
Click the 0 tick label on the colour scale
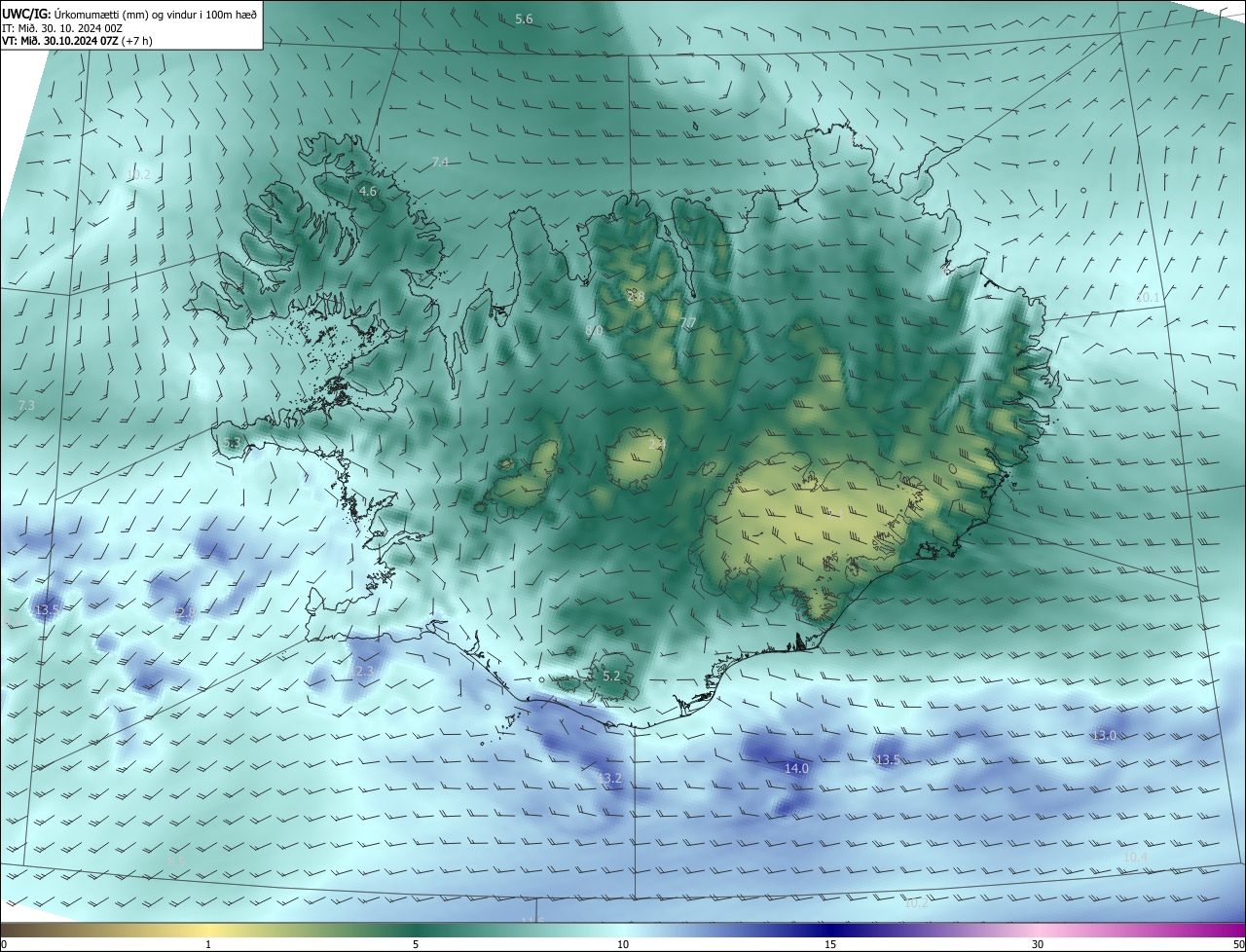pyautogui.click(x=4, y=944)
